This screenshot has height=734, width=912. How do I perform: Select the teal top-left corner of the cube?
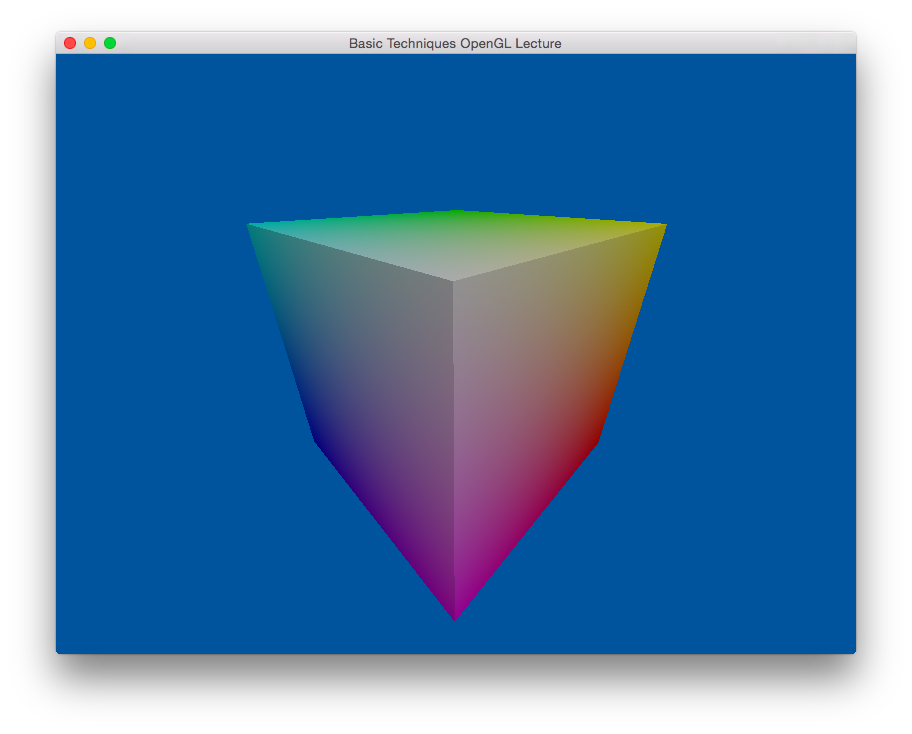[x=251, y=227]
